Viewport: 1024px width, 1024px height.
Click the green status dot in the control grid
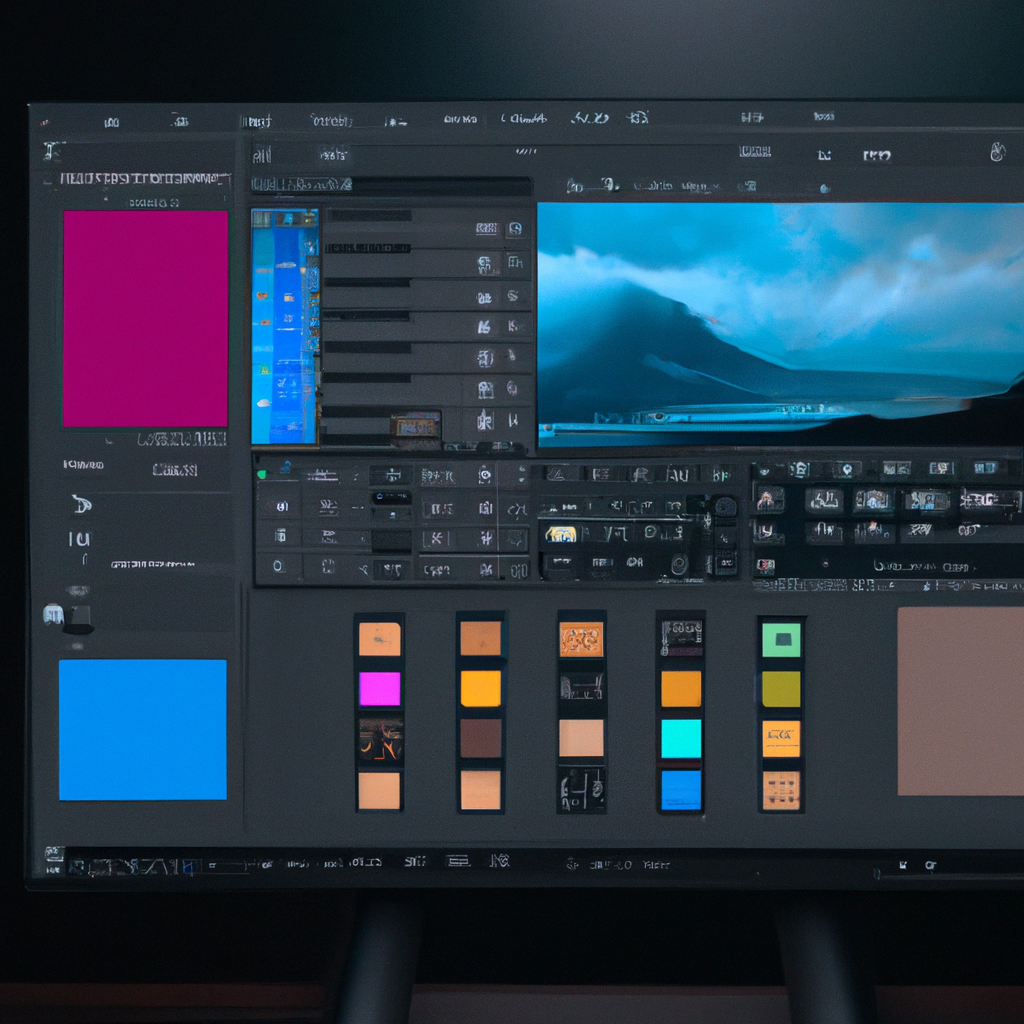click(x=261, y=467)
